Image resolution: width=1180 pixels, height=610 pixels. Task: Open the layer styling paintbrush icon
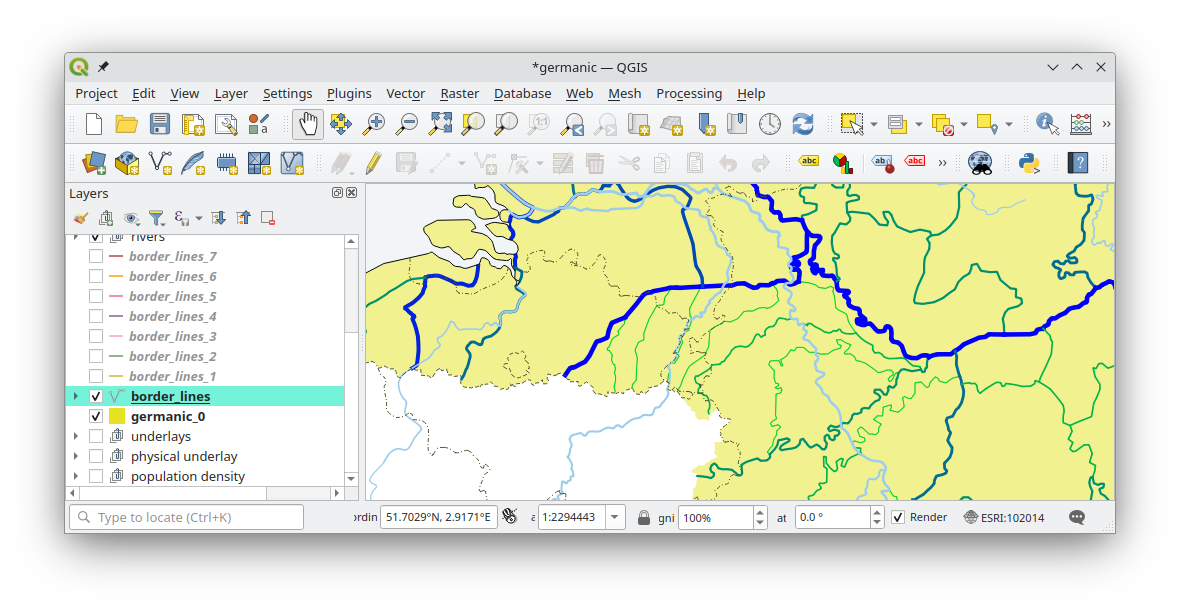(x=81, y=217)
